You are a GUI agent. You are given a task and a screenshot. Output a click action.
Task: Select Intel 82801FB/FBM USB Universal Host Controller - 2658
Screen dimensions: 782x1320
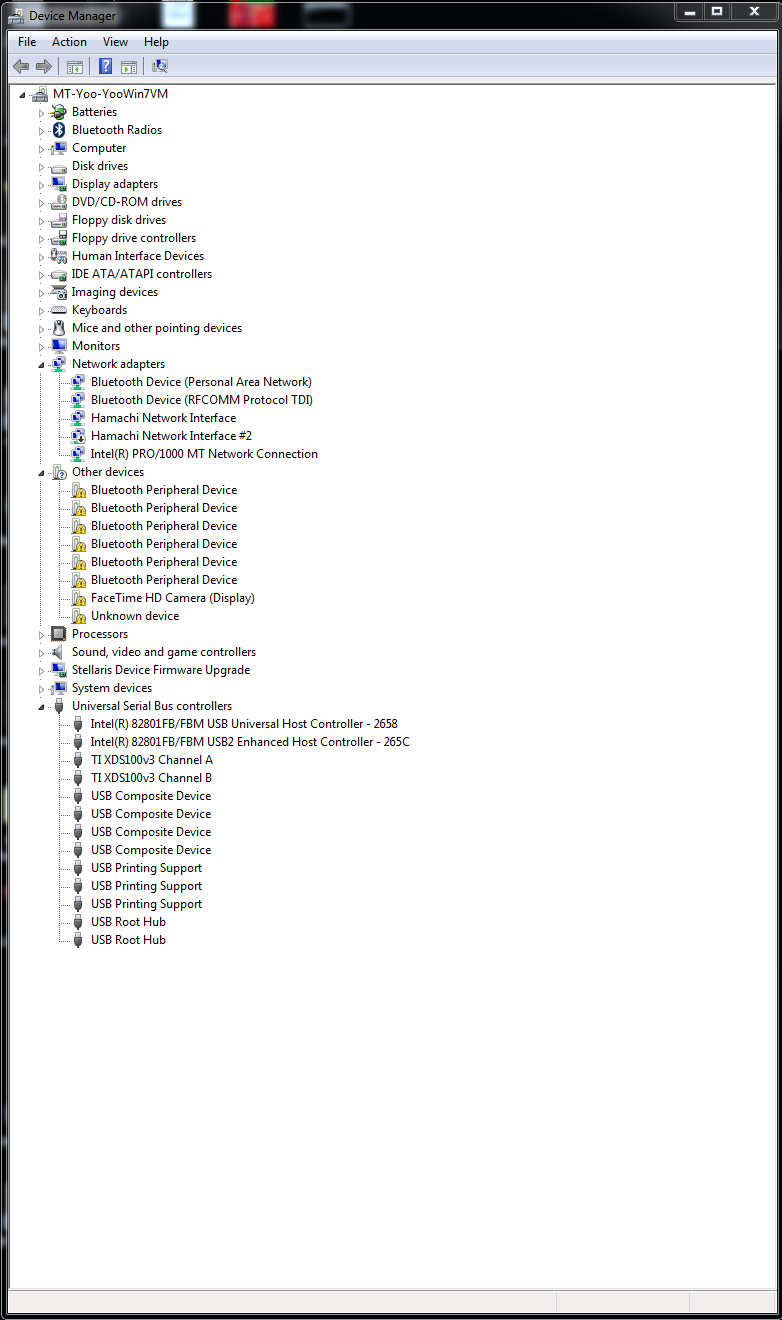point(244,724)
